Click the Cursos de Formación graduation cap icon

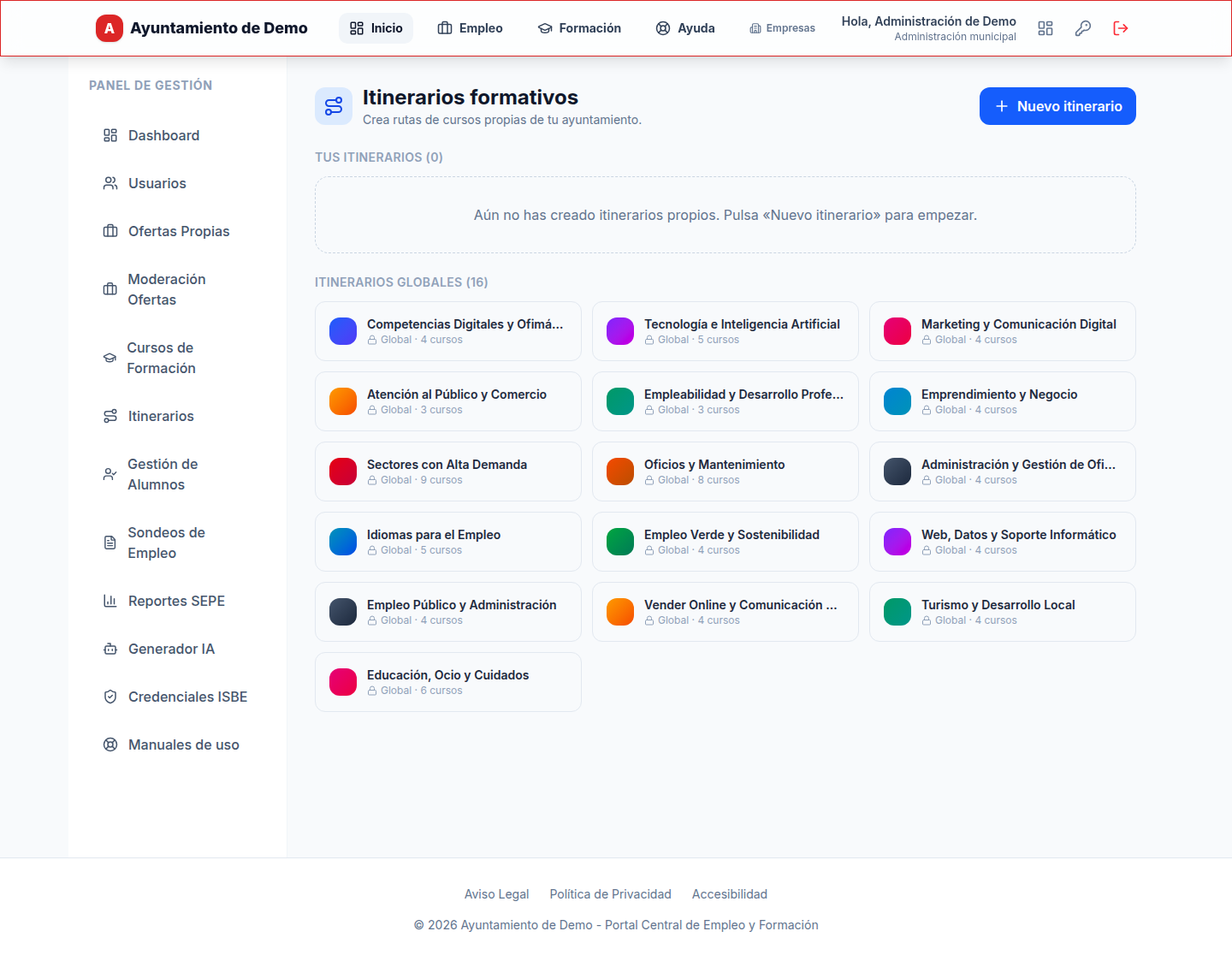tap(110, 358)
